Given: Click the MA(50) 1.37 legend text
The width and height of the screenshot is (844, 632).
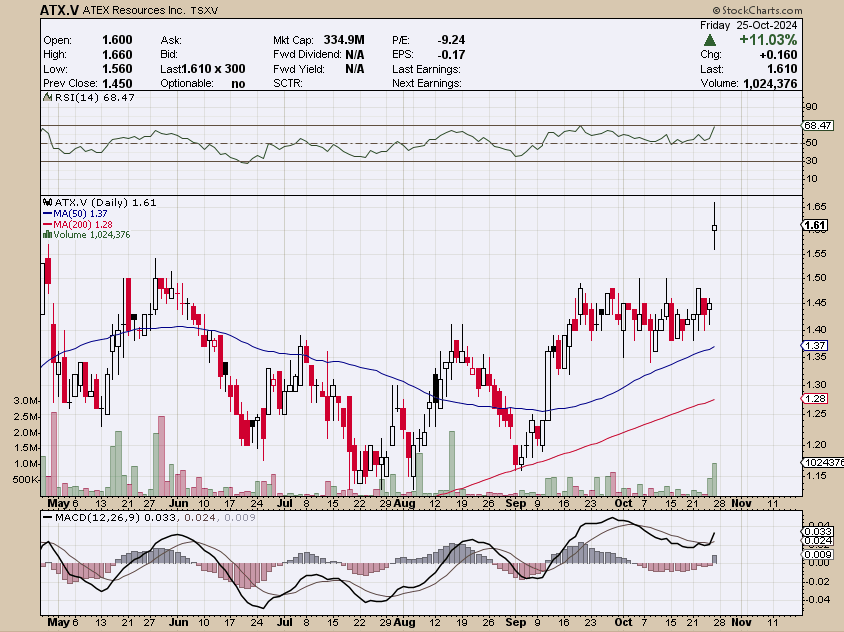Looking at the screenshot, I should click(80, 214).
